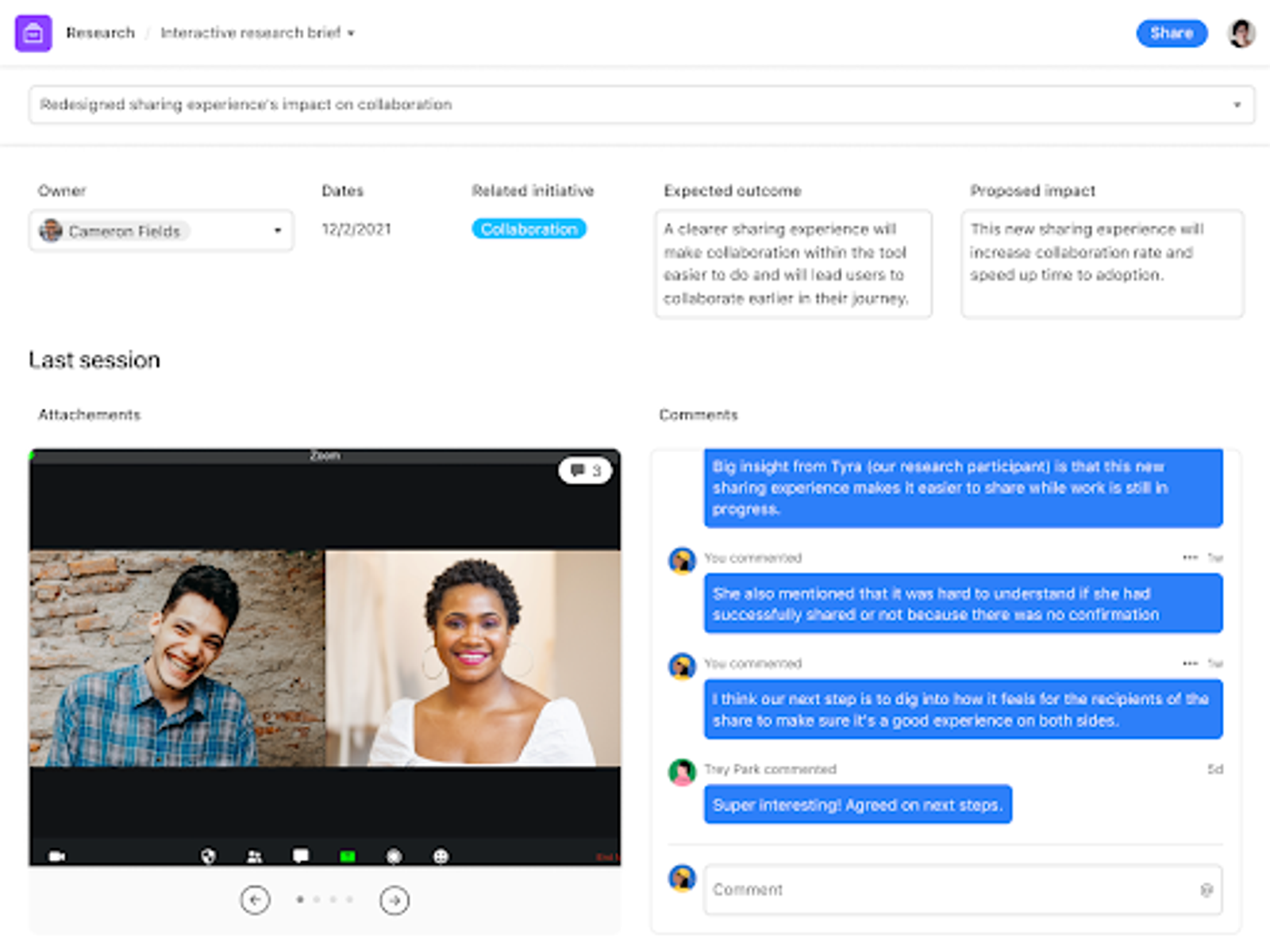
Task: Click the Collaboration initiative tag
Action: (x=529, y=229)
